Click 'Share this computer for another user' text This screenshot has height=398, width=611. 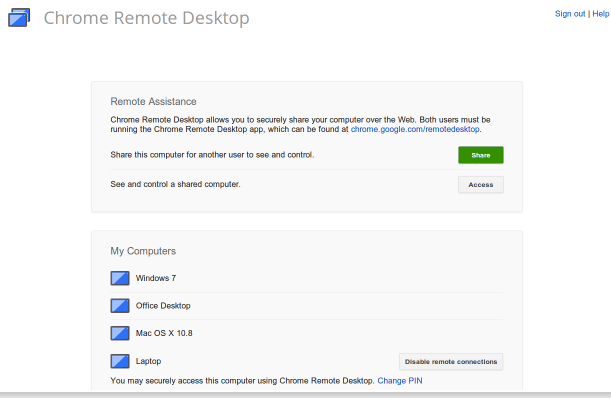coord(212,155)
